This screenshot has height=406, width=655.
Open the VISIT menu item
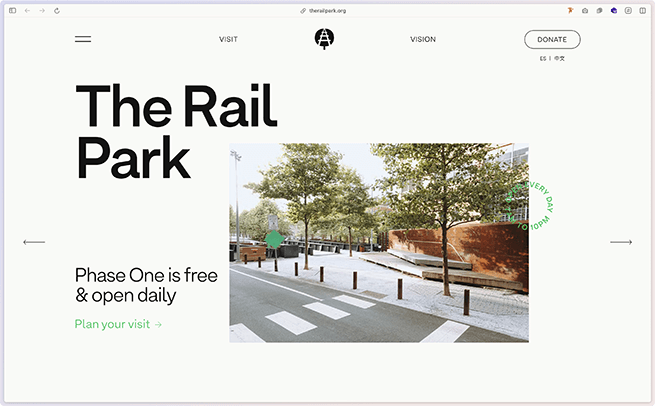(228, 39)
